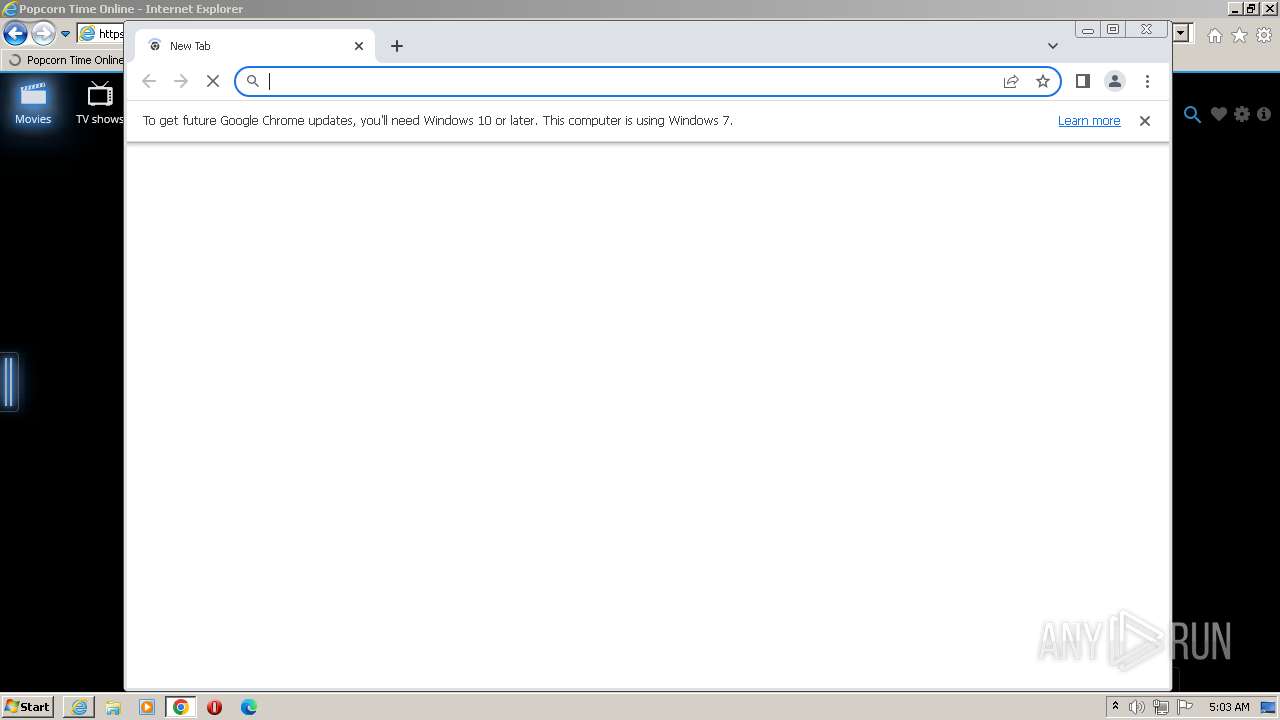
Task: Open Edge from taskbar
Action: [x=248, y=707]
